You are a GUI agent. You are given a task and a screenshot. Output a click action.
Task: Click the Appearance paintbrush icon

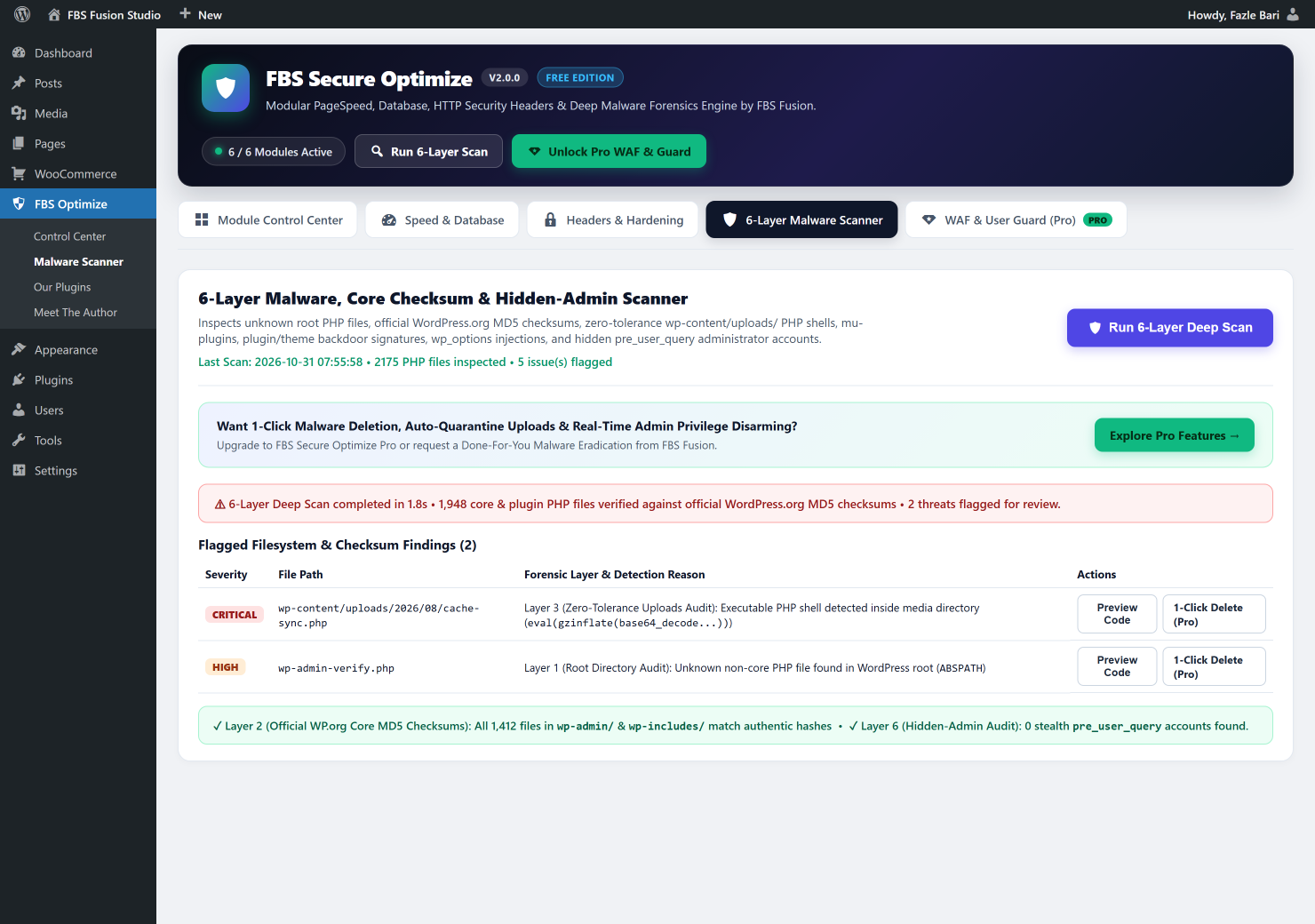[x=19, y=350]
